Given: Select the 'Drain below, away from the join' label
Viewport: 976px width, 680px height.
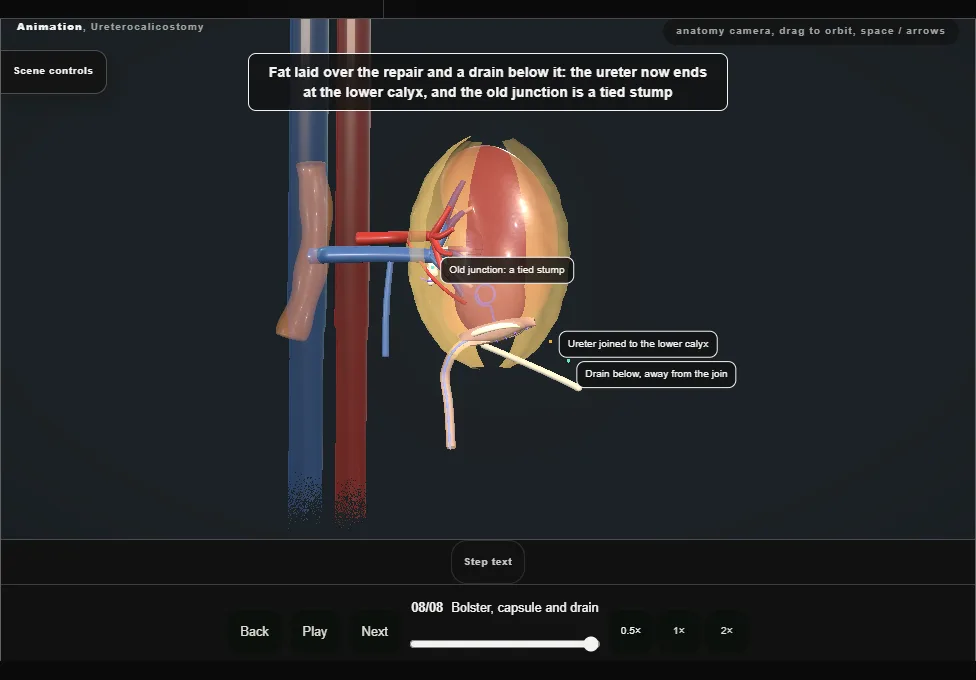Looking at the screenshot, I should [x=656, y=374].
